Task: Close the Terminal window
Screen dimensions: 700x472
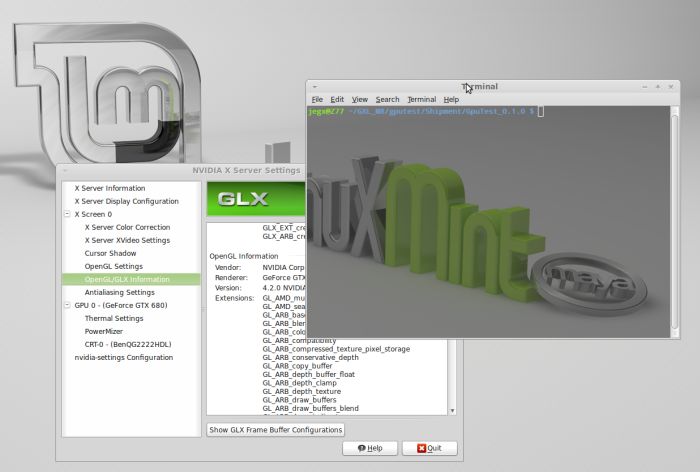Action: click(x=671, y=87)
